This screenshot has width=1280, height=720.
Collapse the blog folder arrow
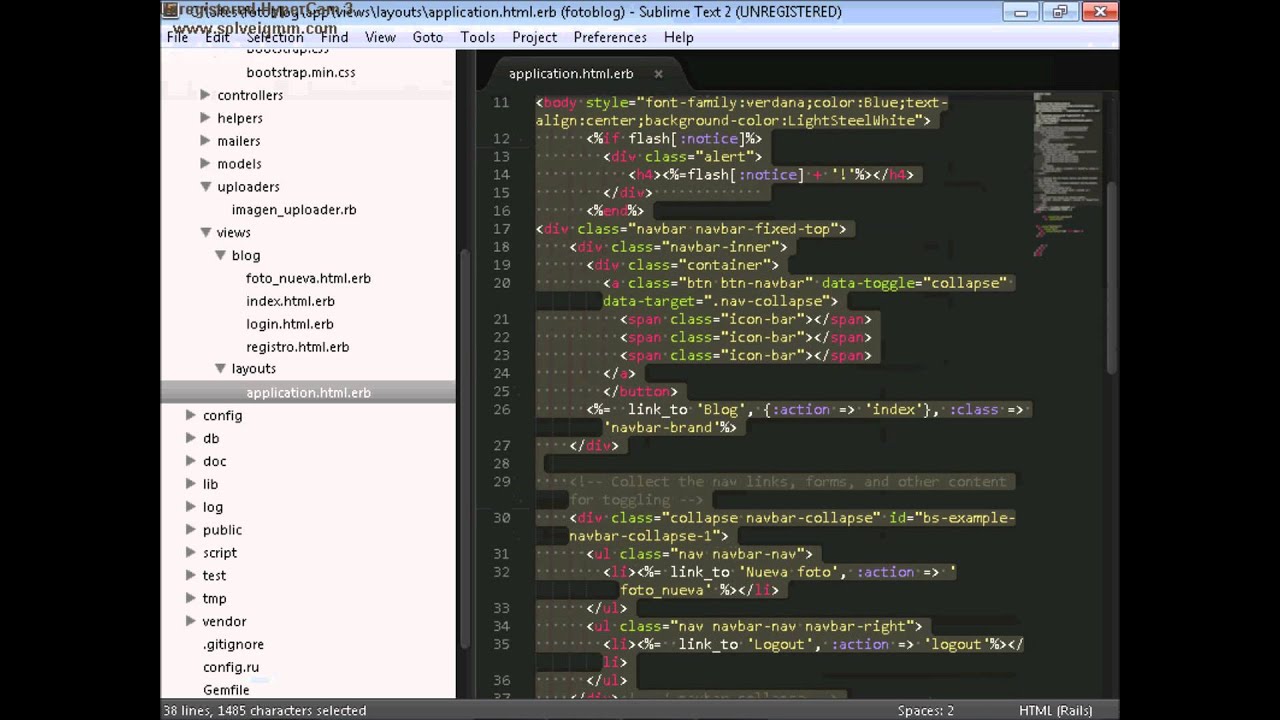(x=220, y=255)
